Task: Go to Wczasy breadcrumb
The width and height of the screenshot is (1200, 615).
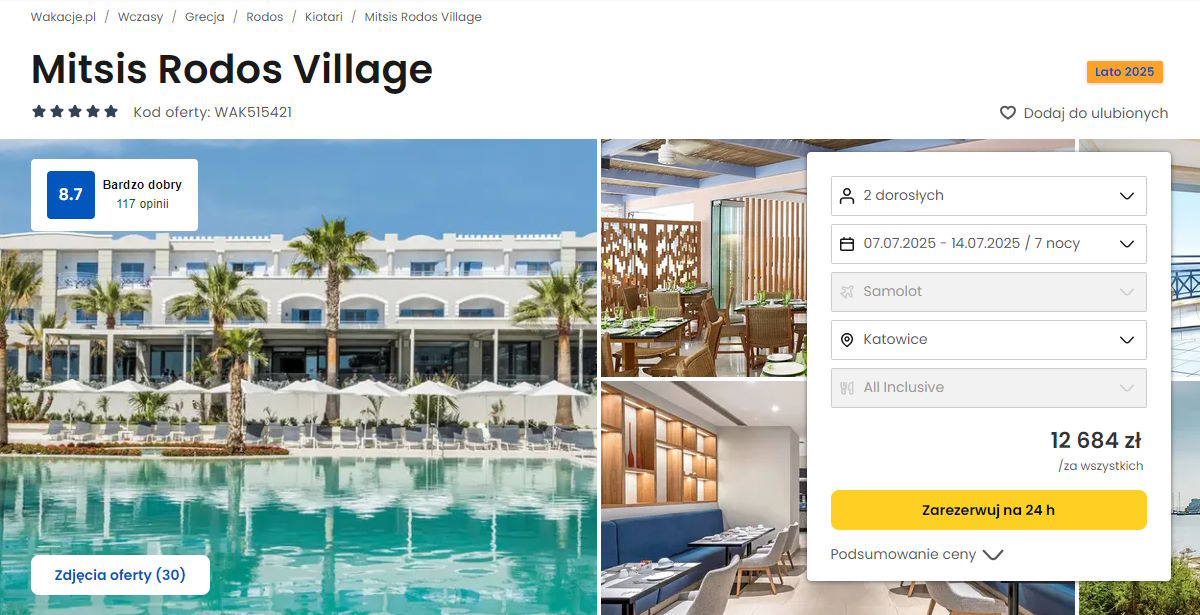Action: pos(140,17)
